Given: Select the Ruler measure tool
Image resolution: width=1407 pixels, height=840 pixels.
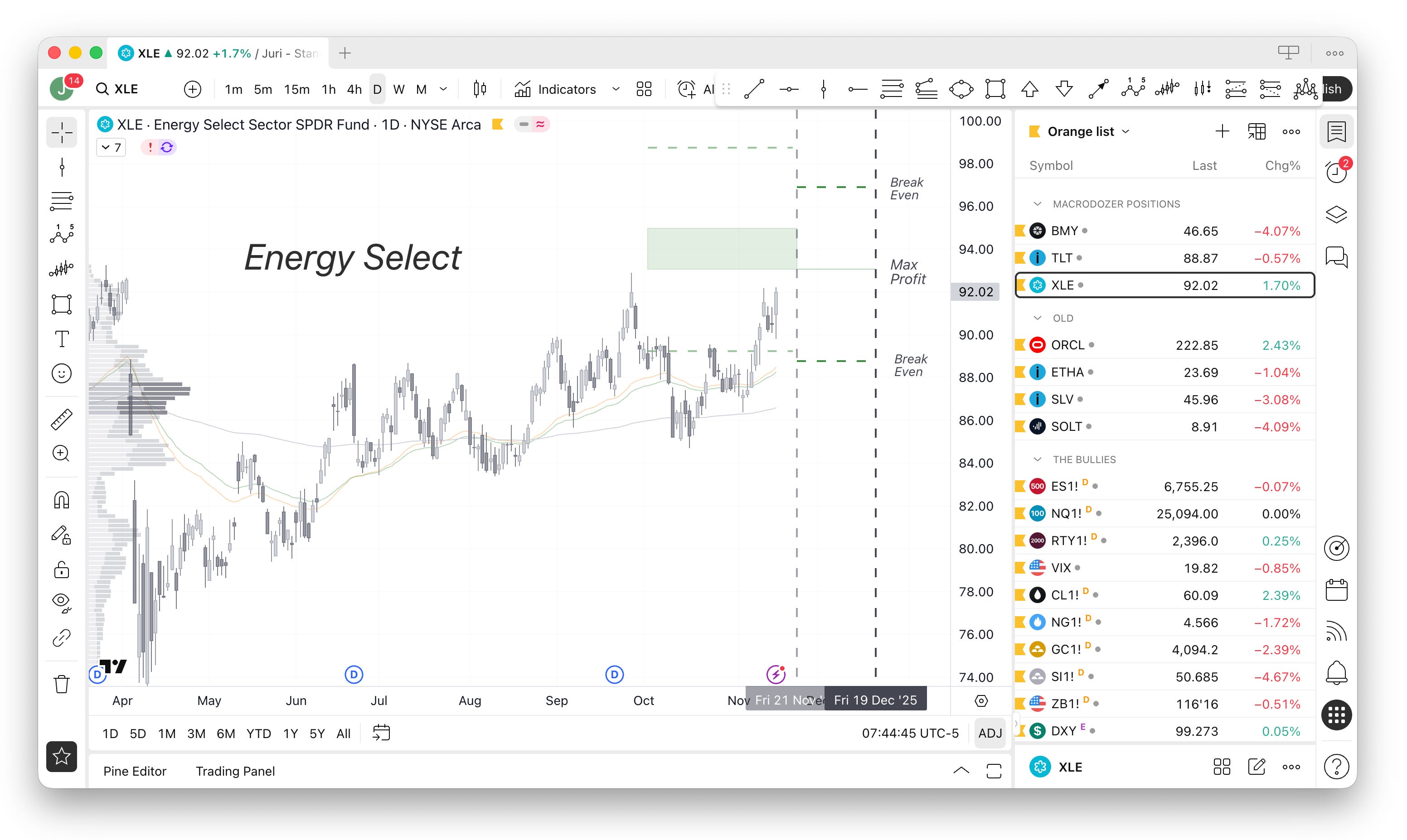Looking at the screenshot, I should point(62,420).
